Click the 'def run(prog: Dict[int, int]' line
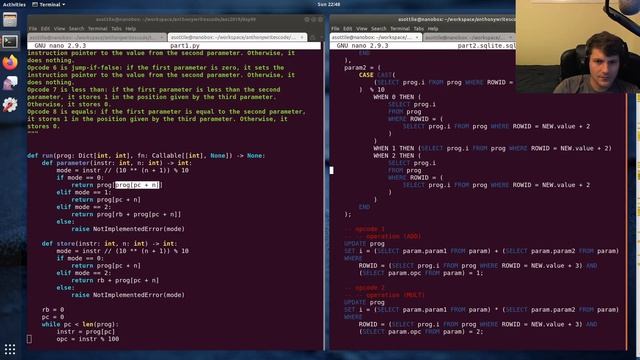Image resolution: width=640 pixels, height=360 pixels. click(146, 156)
